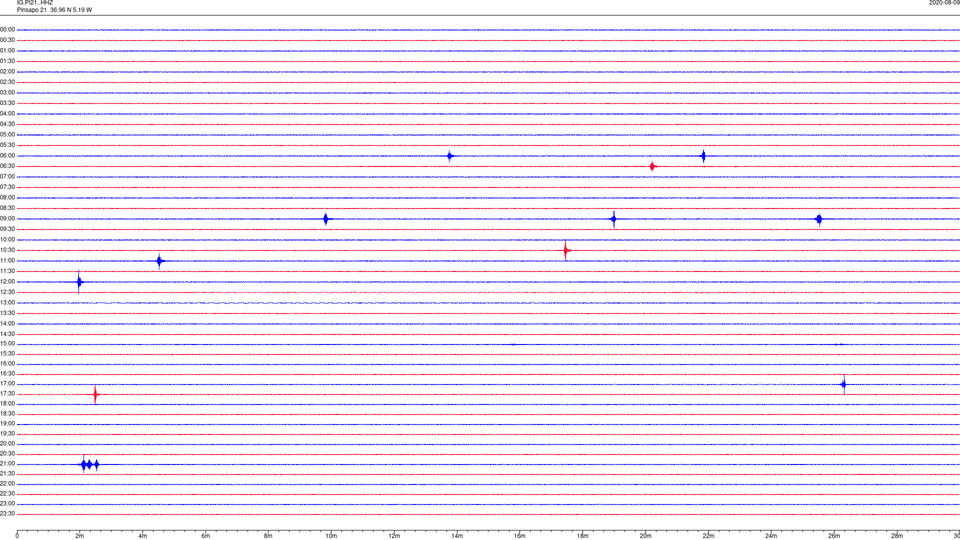The width and height of the screenshot is (960, 540).
Task: Click the 18:30 time label
Action: point(7,414)
